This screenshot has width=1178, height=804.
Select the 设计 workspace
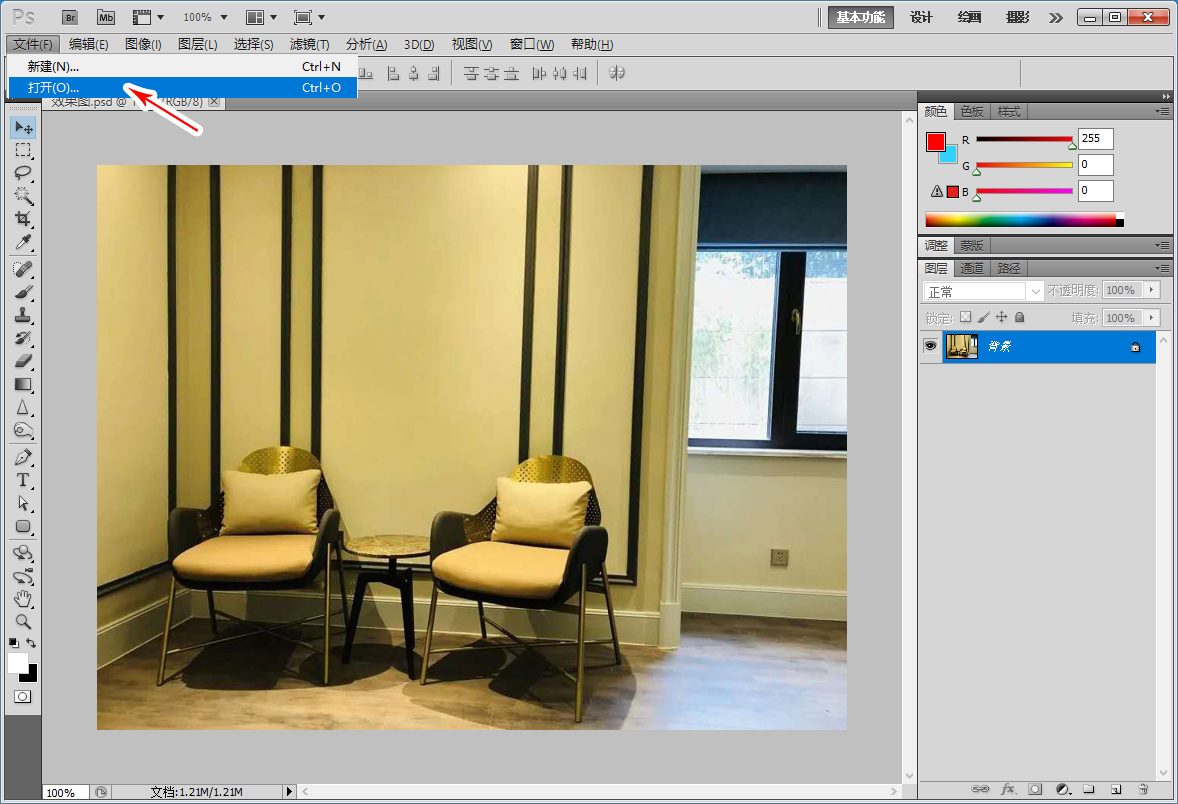921,17
